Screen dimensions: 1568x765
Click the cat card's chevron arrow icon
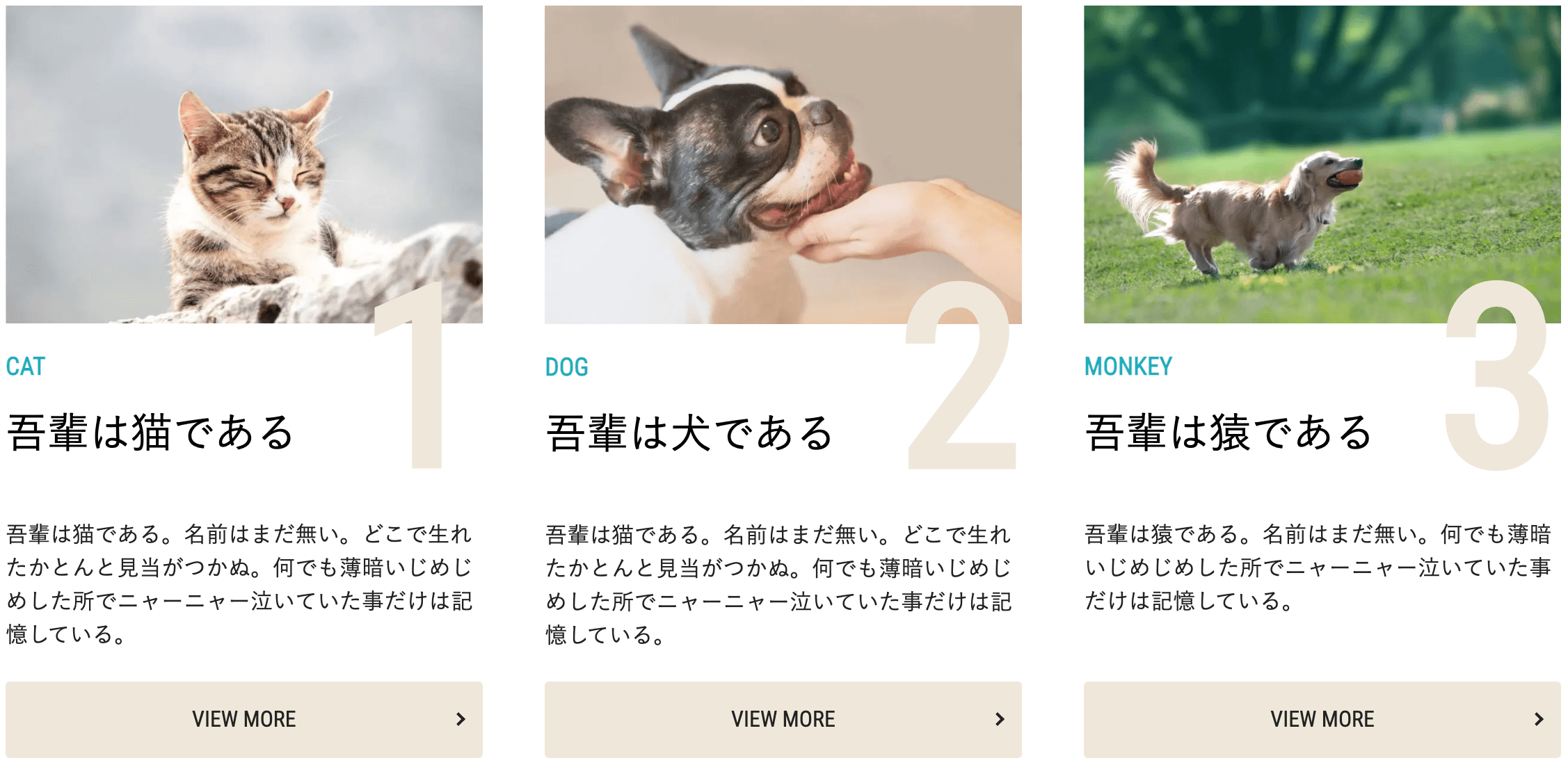(x=461, y=719)
